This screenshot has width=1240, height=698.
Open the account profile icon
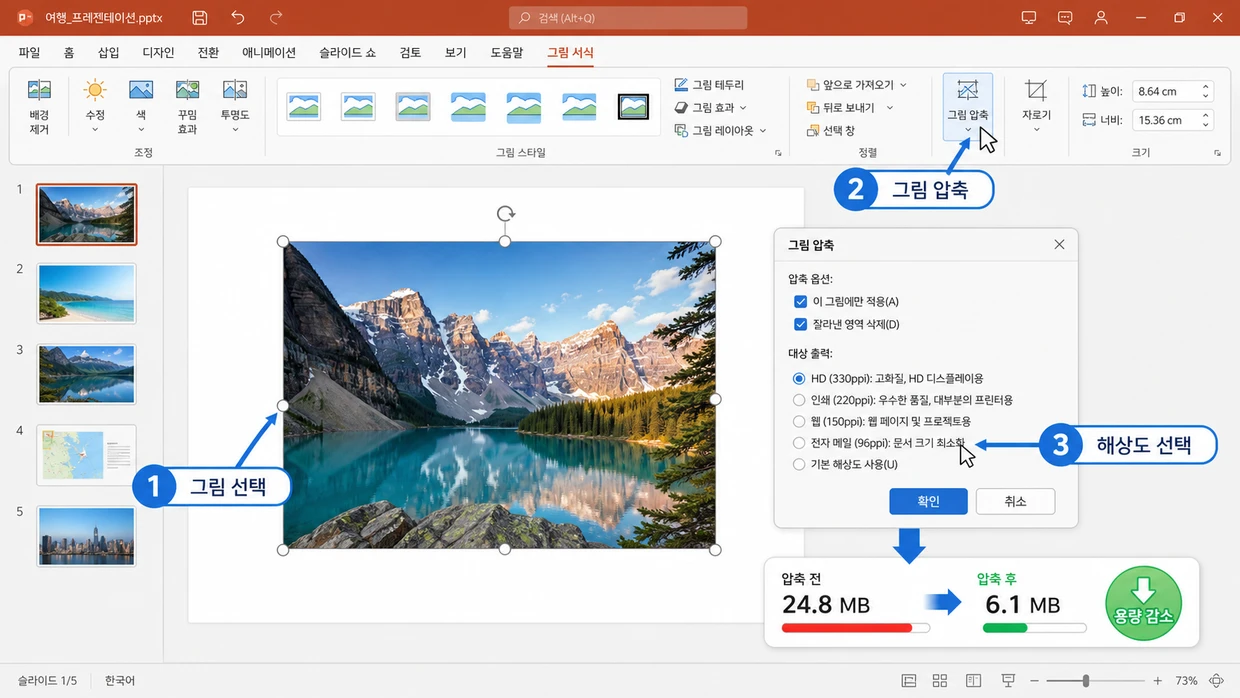click(1101, 18)
